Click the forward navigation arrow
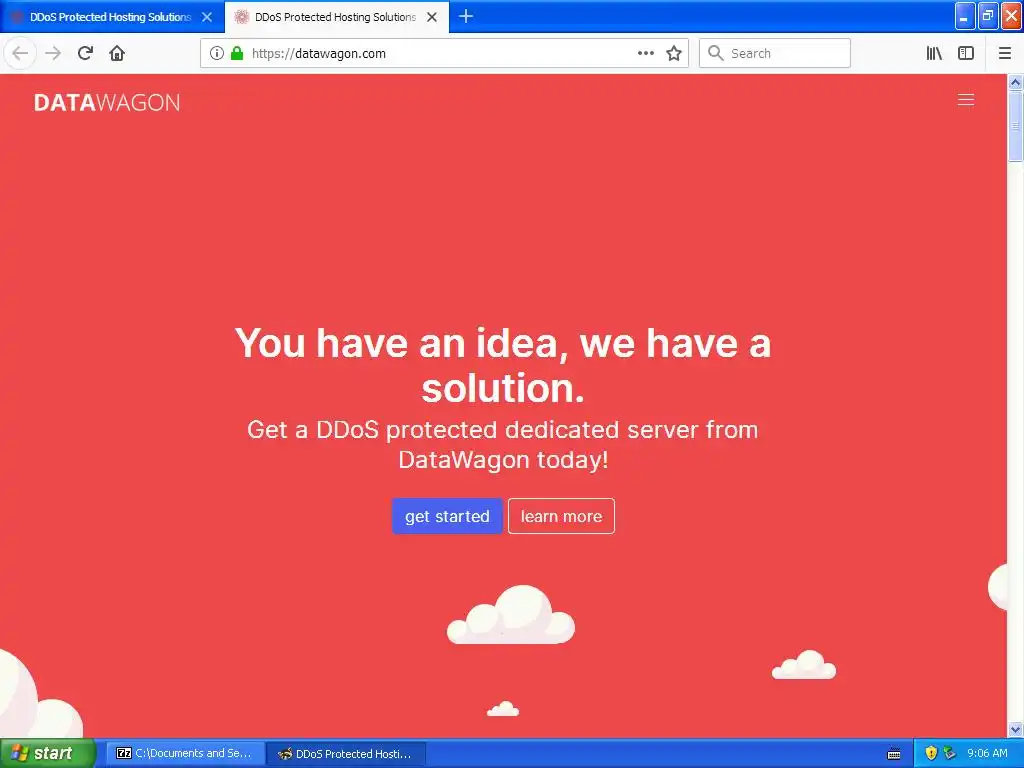 (53, 54)
